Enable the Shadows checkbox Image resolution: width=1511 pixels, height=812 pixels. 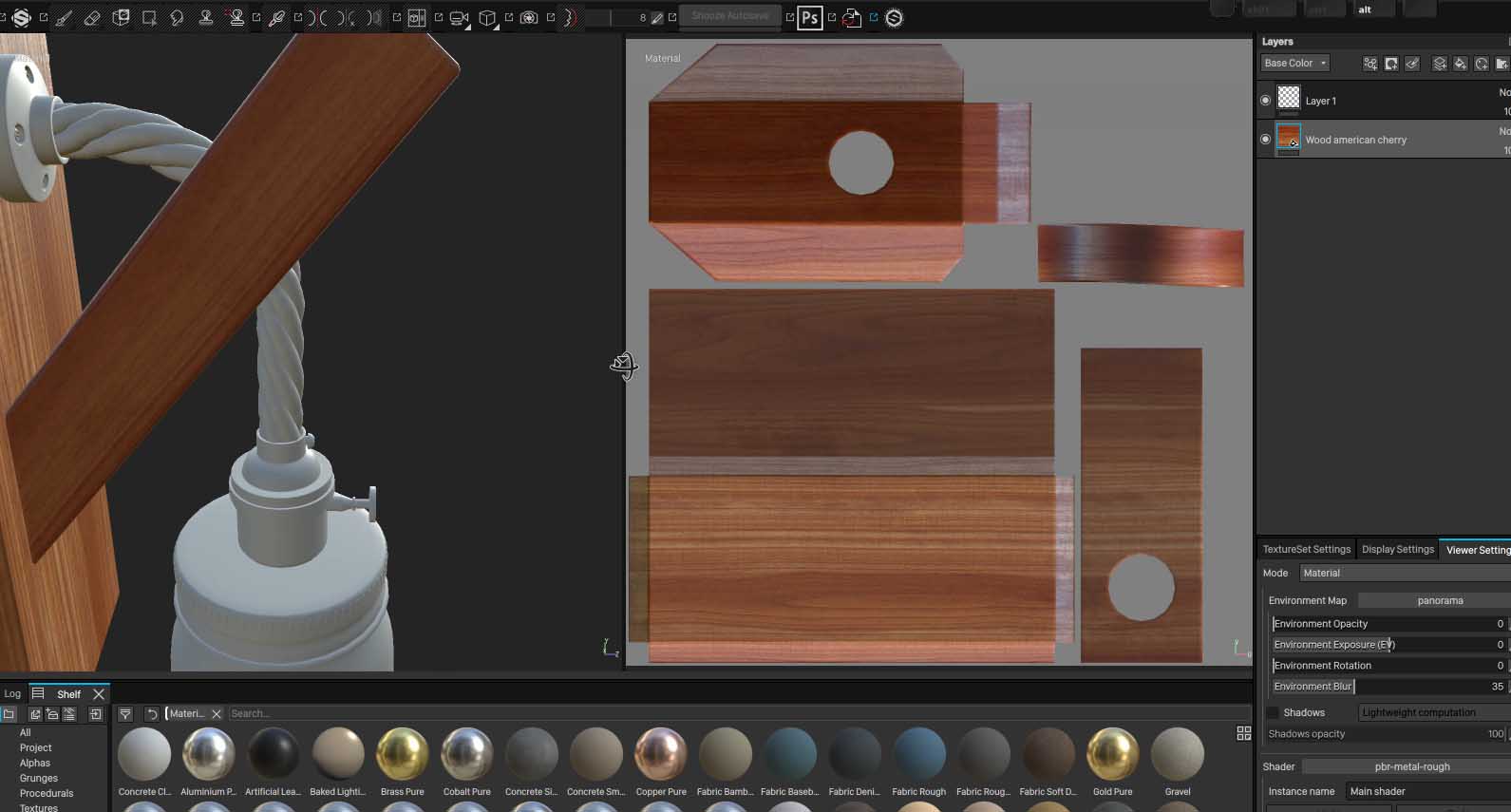[x=1273, y=712]
